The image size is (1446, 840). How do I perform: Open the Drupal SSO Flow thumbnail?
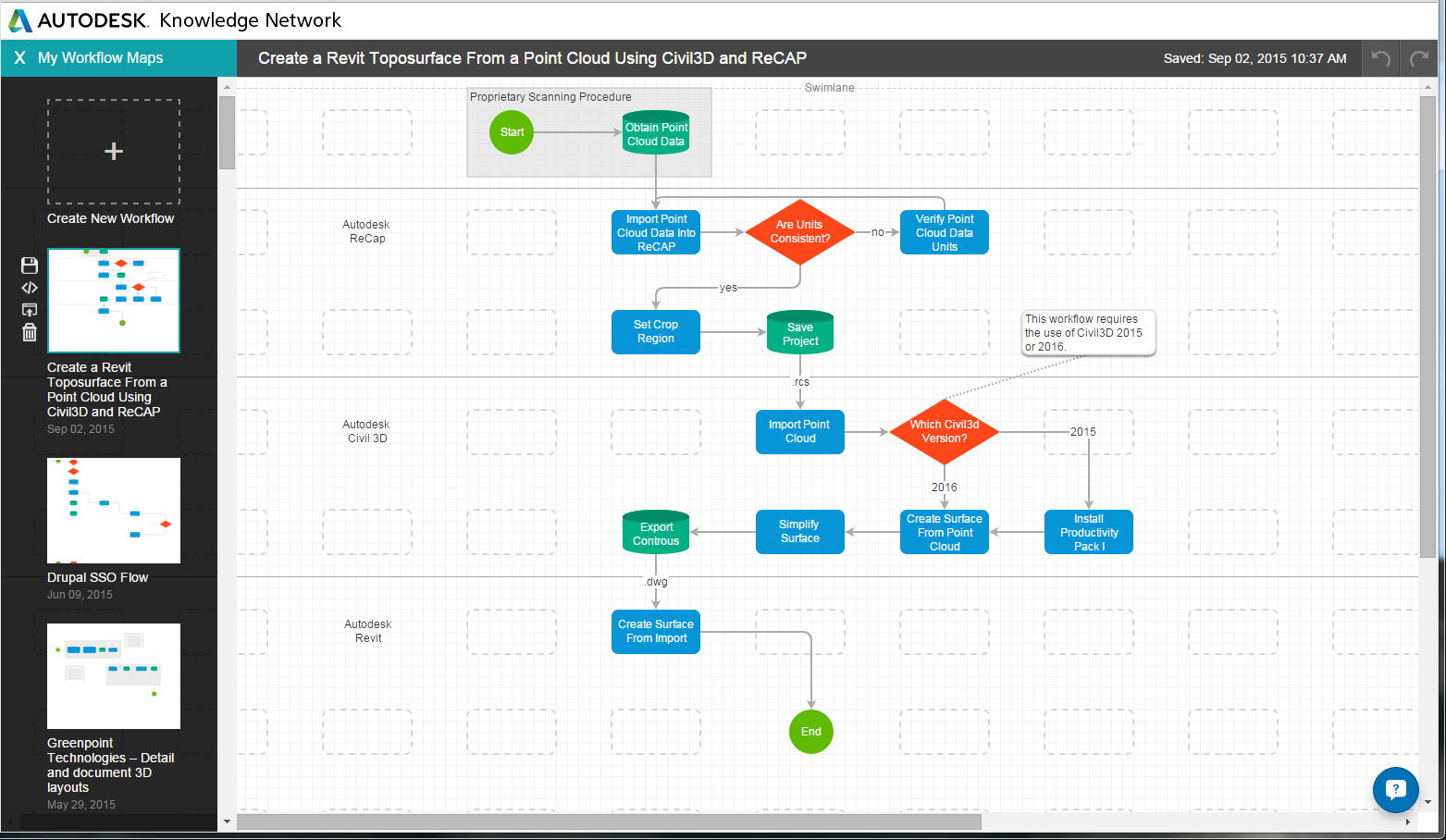pos(114,510)
